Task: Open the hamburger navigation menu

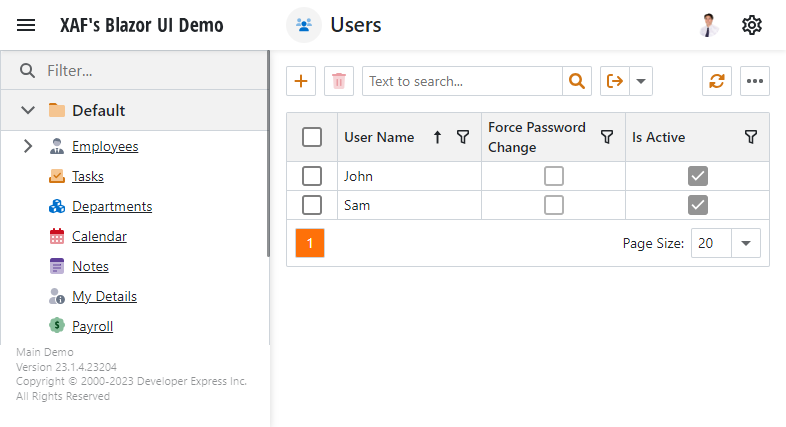Action: (x=26, y=25)
